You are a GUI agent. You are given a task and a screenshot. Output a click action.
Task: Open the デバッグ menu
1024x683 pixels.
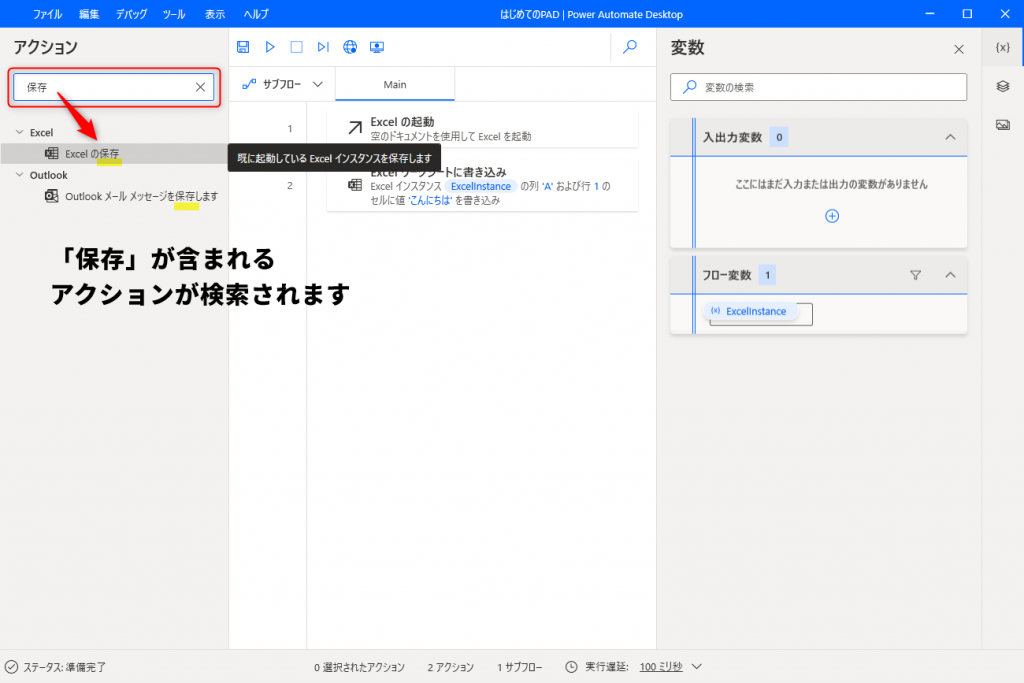click(x=131, y=14)
